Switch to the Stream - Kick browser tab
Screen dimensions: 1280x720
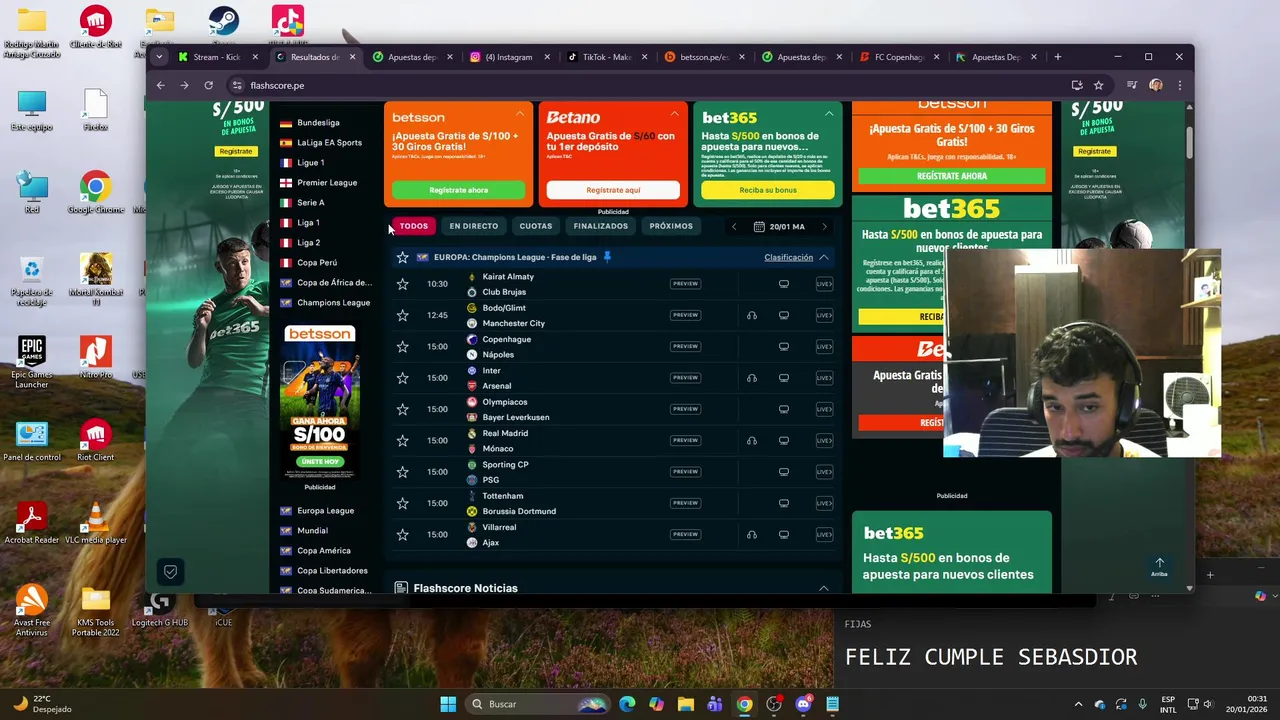pos(218,57)
